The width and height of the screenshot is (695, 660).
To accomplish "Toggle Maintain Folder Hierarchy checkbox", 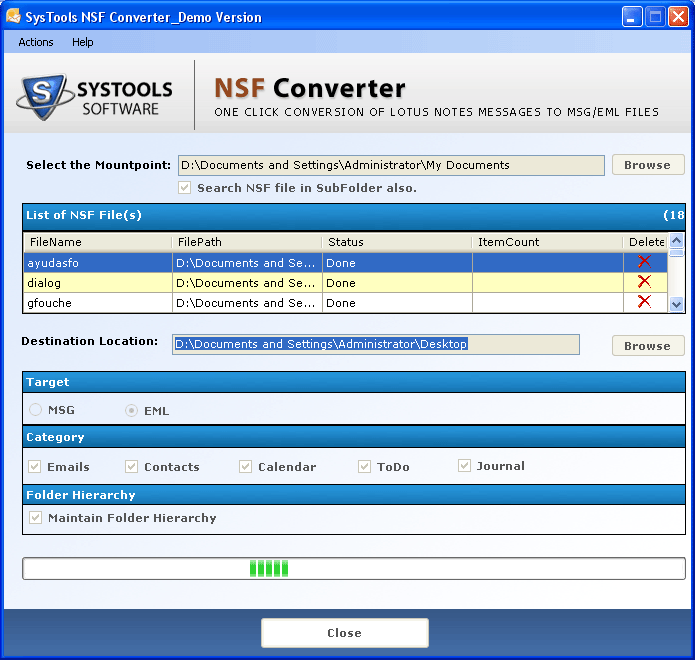I will (35, 517).
